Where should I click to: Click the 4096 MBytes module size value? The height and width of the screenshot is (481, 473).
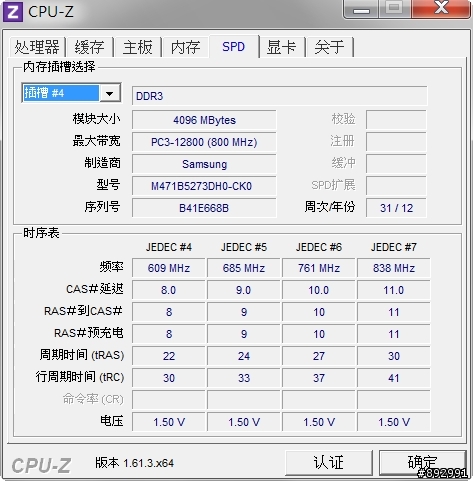[204, 120]
